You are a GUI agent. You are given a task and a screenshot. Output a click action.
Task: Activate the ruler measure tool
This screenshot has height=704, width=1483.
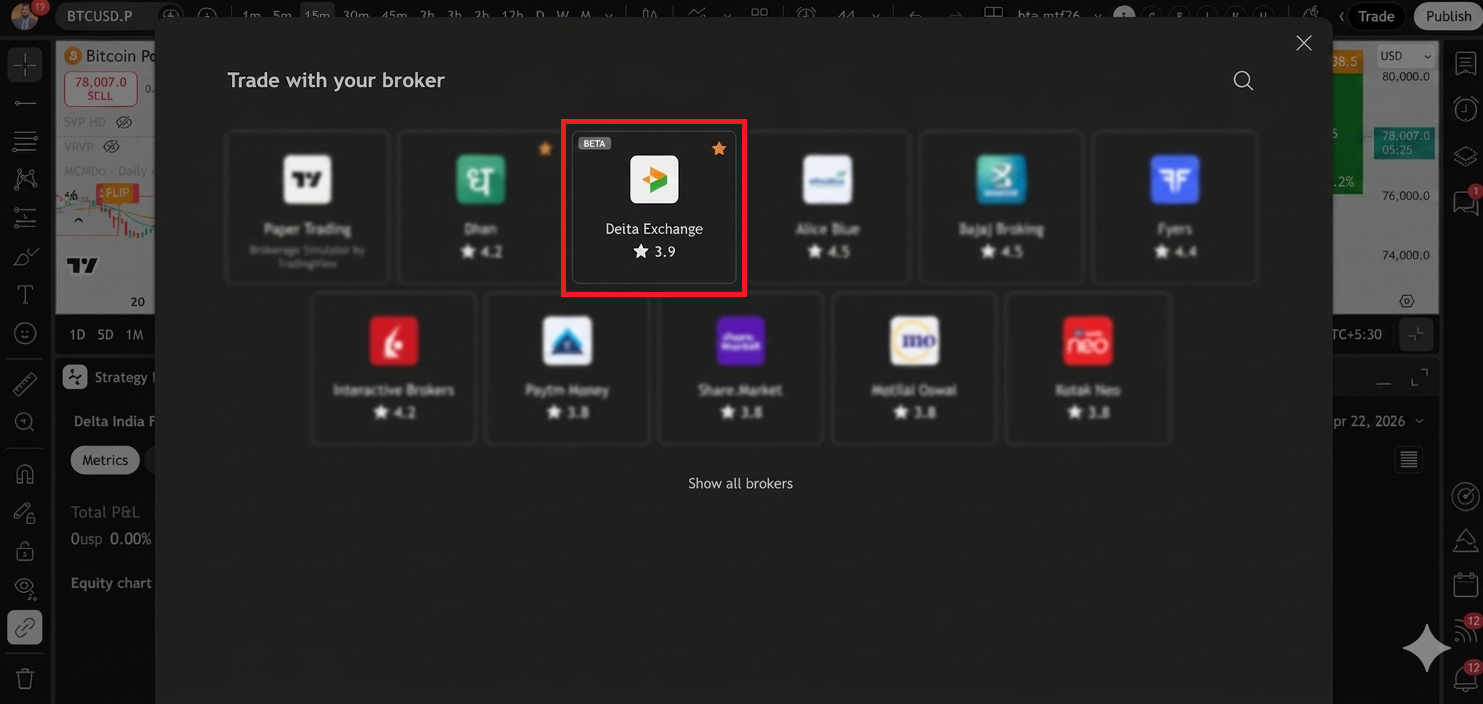click(x=25, y=384)
